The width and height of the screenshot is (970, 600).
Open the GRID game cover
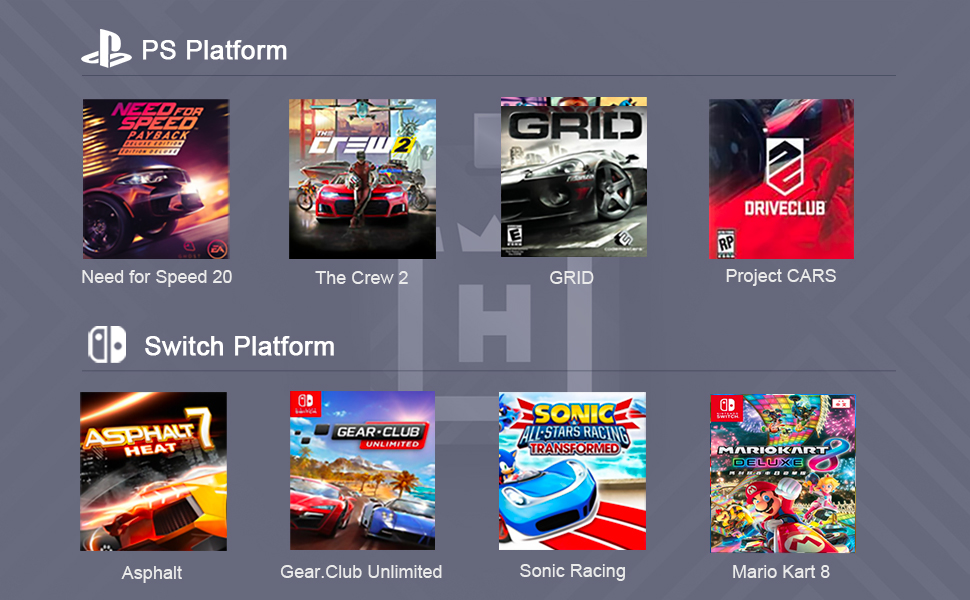pyautogui.click(x=573, y=177)
